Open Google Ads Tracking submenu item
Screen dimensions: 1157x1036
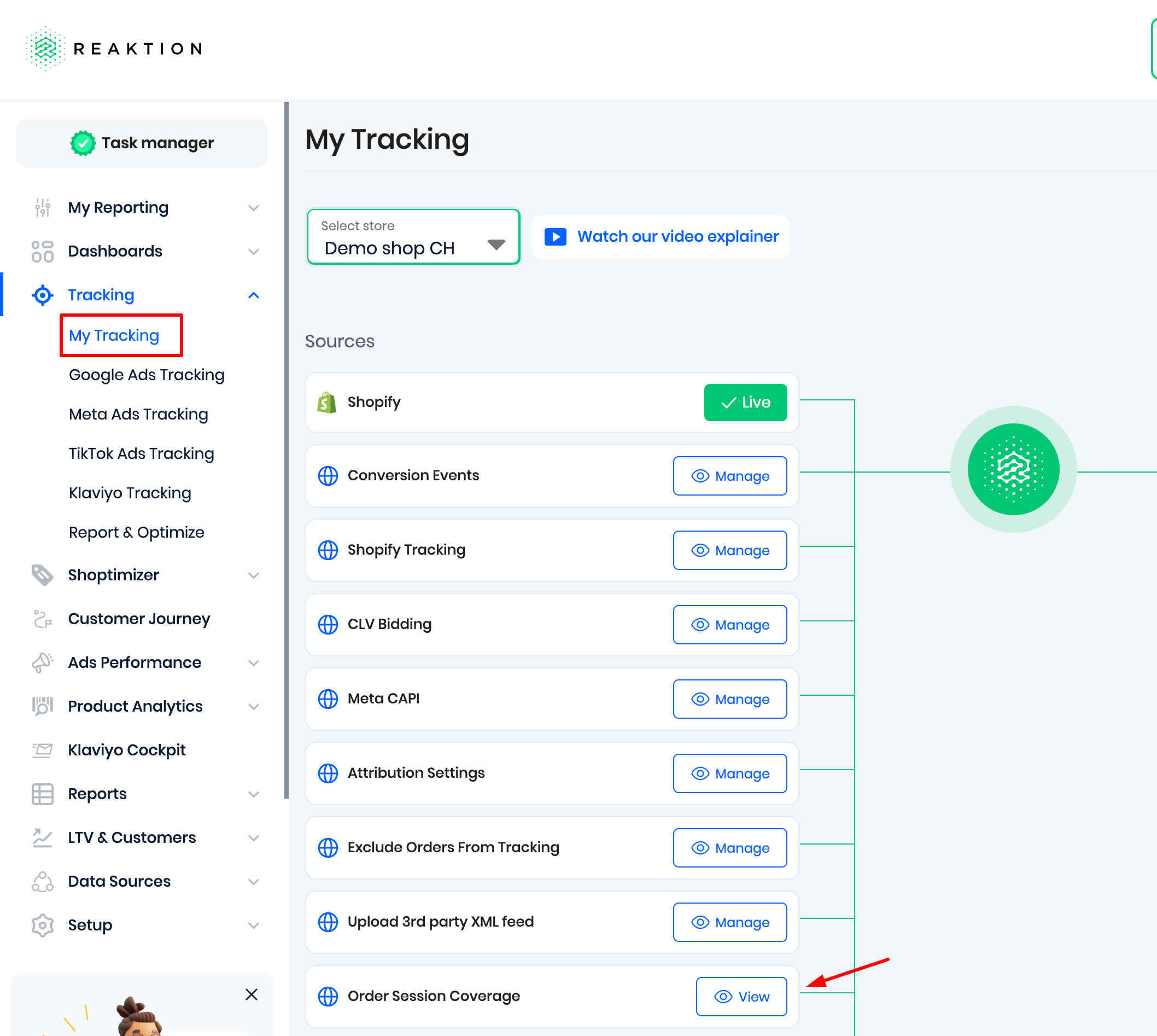point(147,375)
